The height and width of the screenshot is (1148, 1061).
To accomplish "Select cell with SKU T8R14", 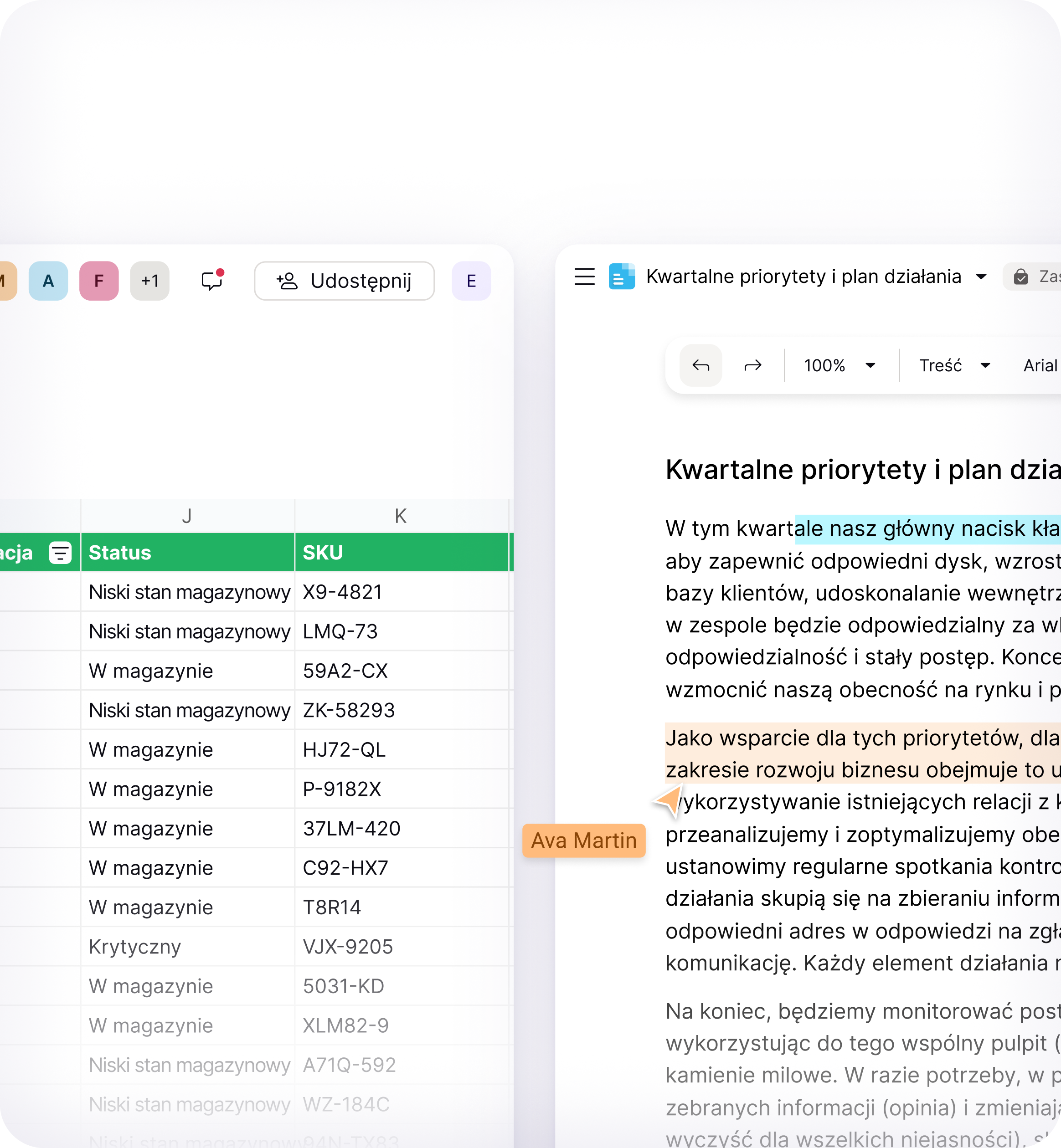I will pyautogui.click(x=402, y=907).
